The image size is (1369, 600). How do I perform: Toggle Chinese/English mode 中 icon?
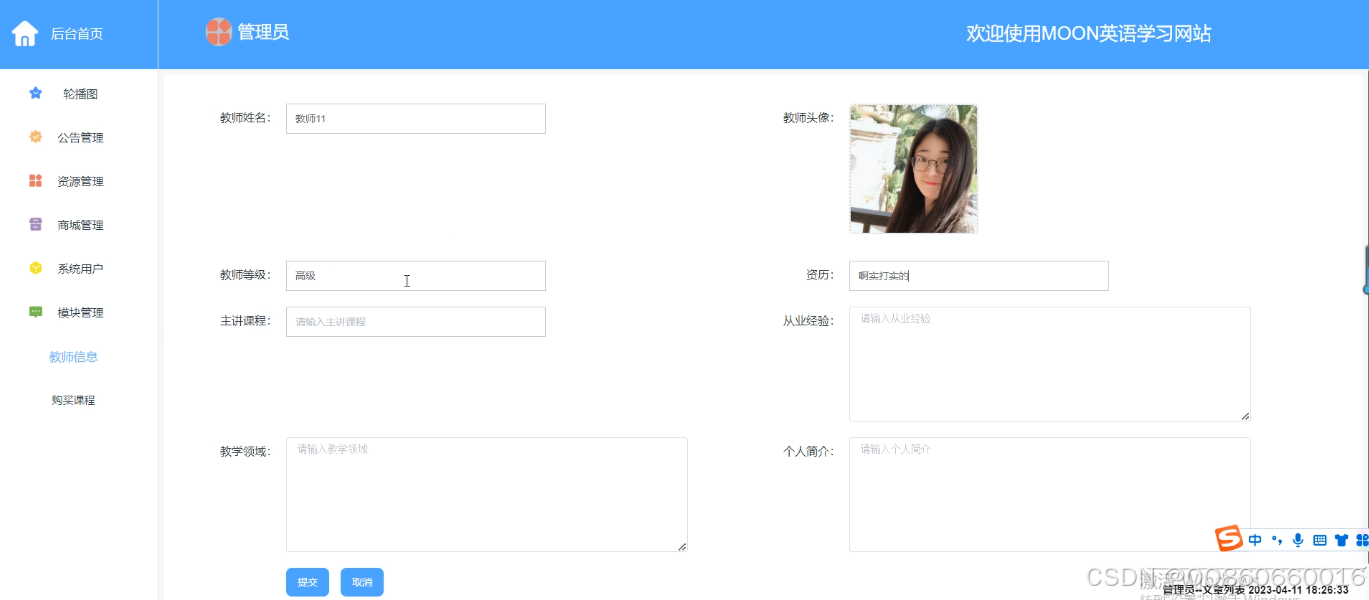(x=1255, y=540)
